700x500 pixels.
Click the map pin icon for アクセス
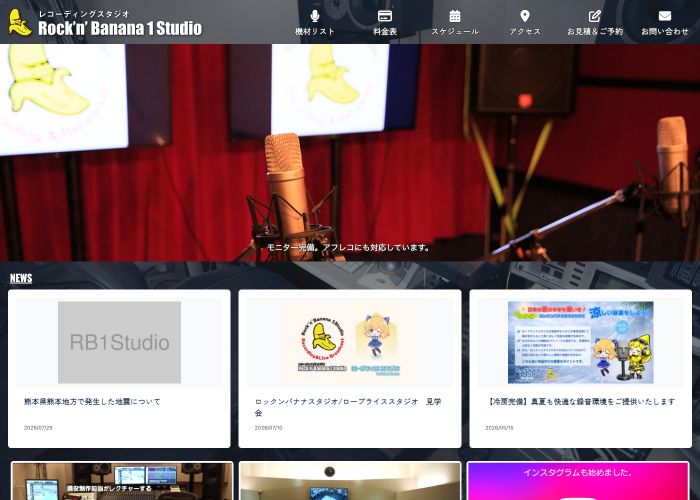[x=525, y=16]
